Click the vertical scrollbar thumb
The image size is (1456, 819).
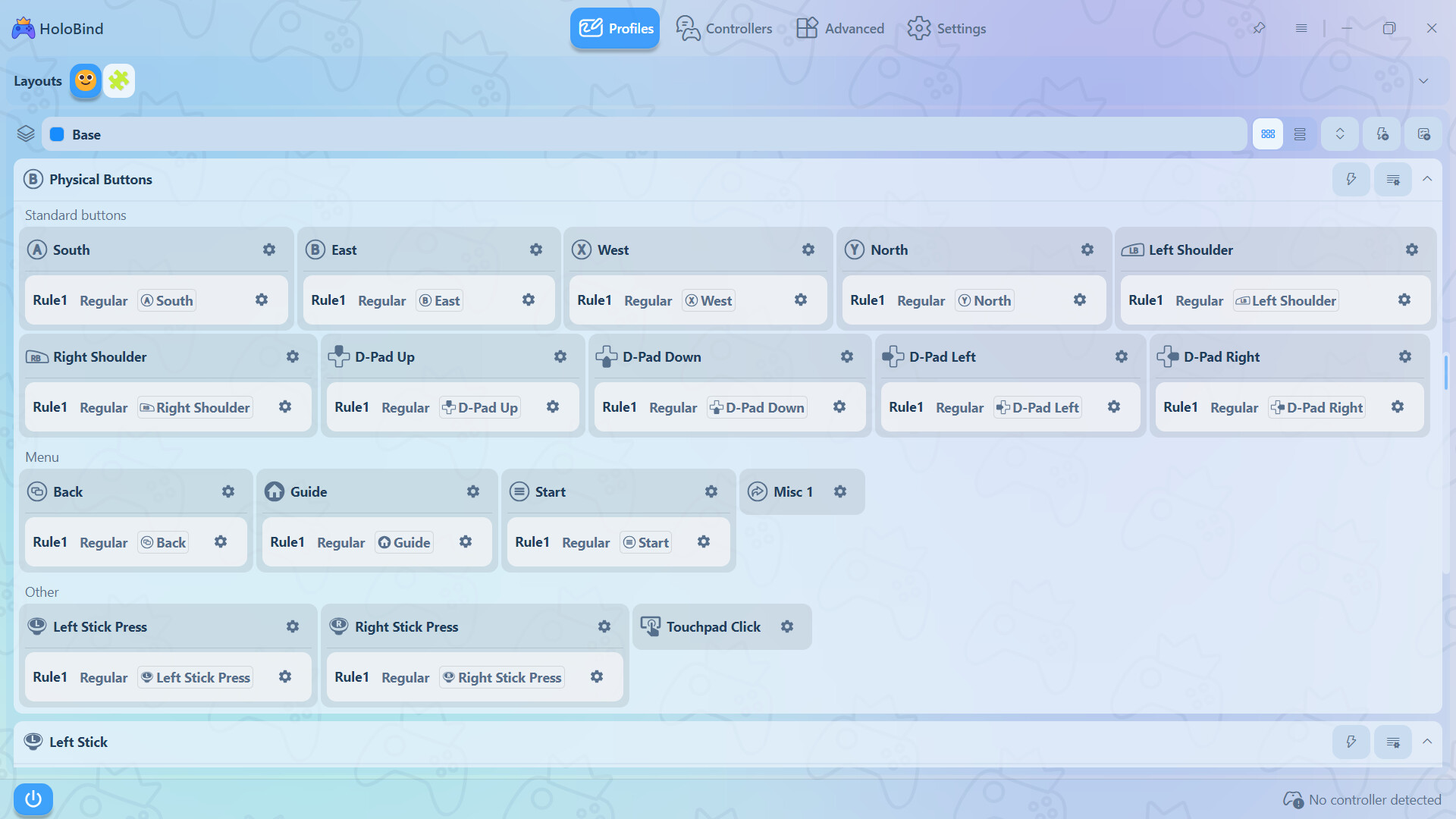point(1446,372)
